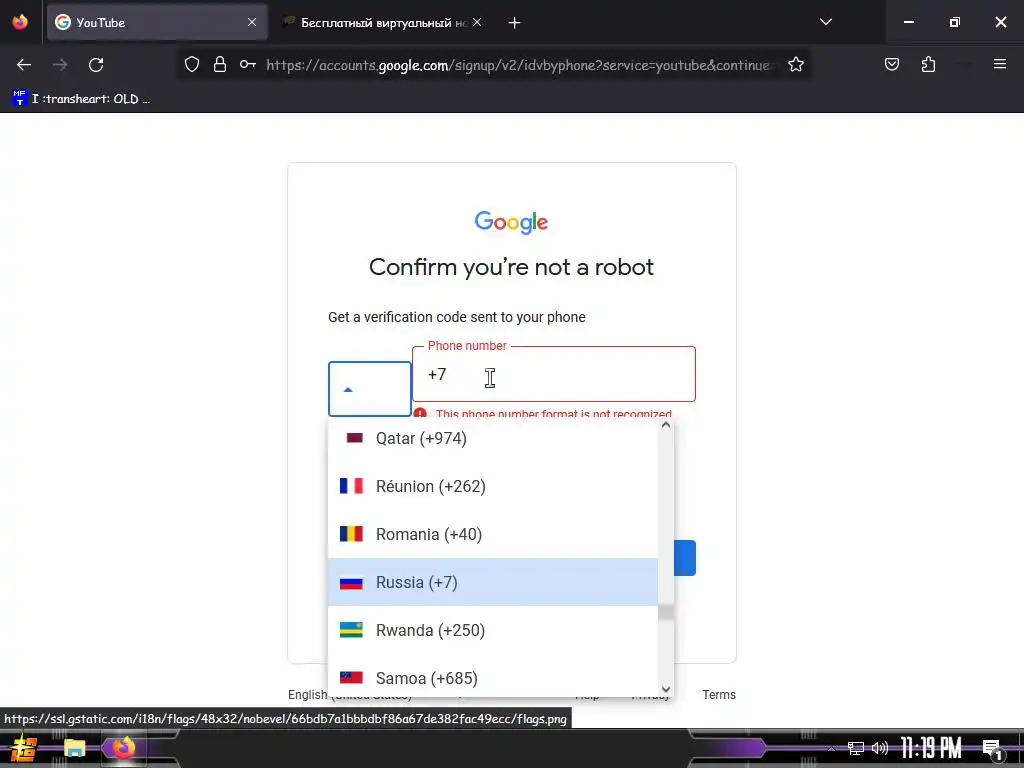Screen dimensions: 1024x768
Task: Go back with the browser back arrow
Action: point(24,65)
